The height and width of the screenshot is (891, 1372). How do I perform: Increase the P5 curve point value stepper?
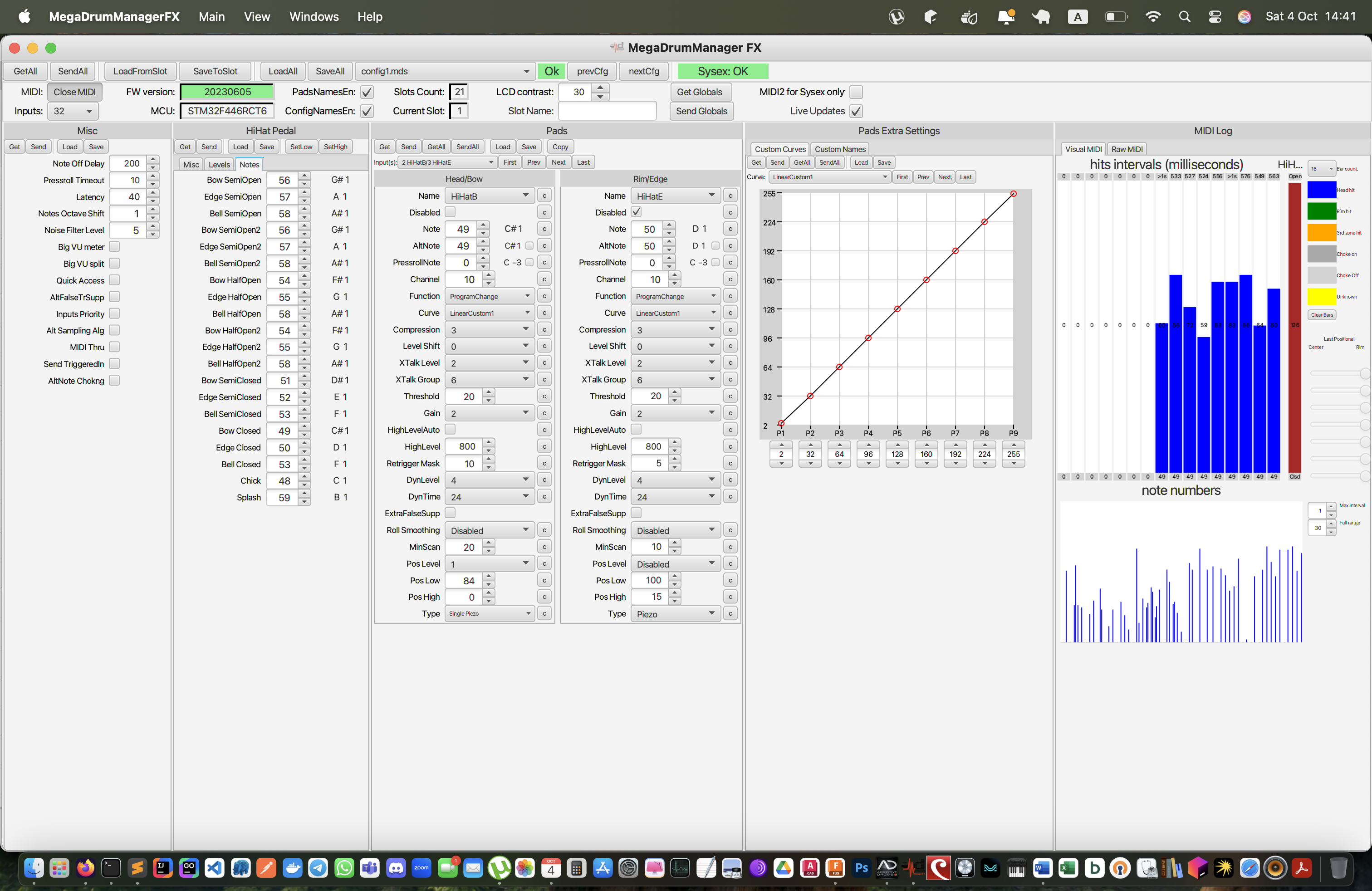point(897,445)
